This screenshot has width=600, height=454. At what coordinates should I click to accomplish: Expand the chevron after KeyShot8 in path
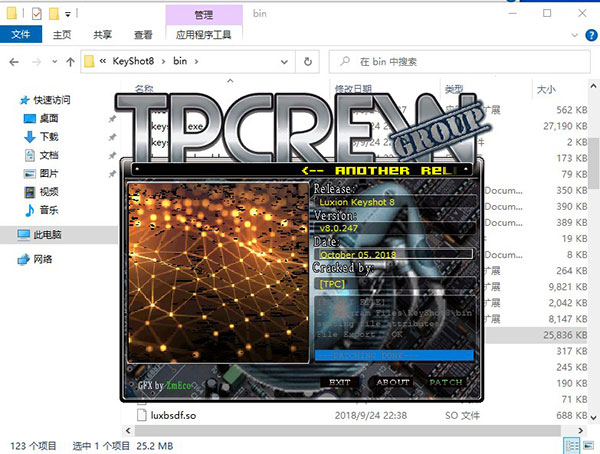click(163, 61)
